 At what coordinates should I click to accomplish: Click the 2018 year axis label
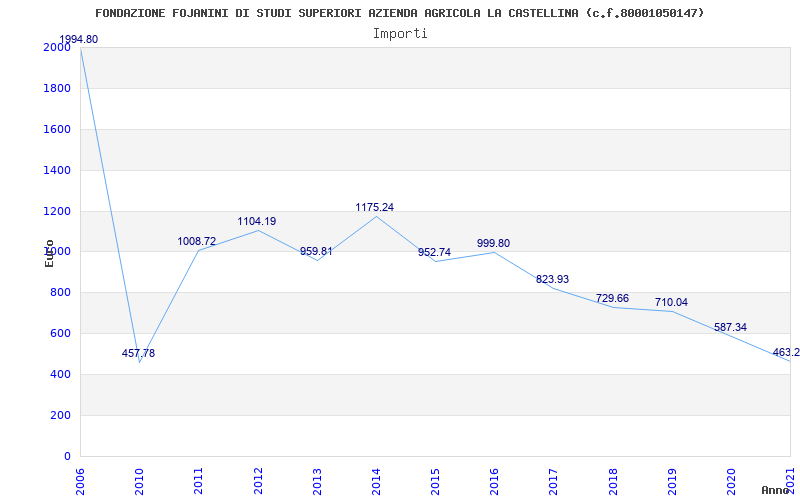613,481
